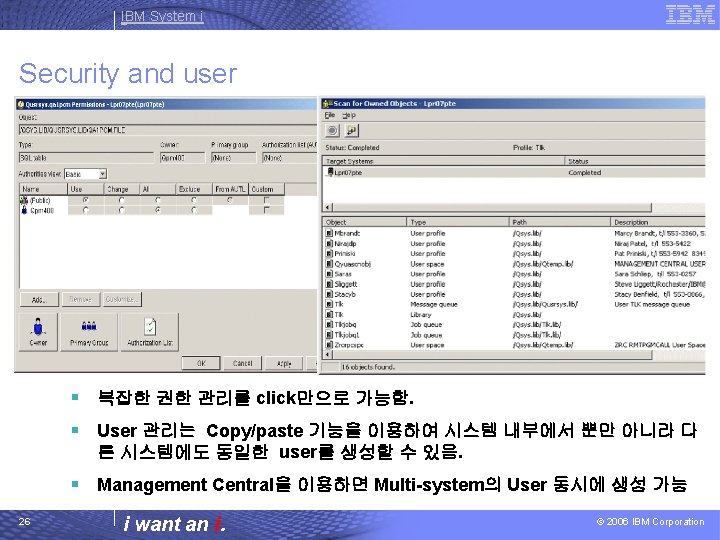Click the Saras object icon
Viewport: 720px width, 540px height.
click(x=329, y=274)
